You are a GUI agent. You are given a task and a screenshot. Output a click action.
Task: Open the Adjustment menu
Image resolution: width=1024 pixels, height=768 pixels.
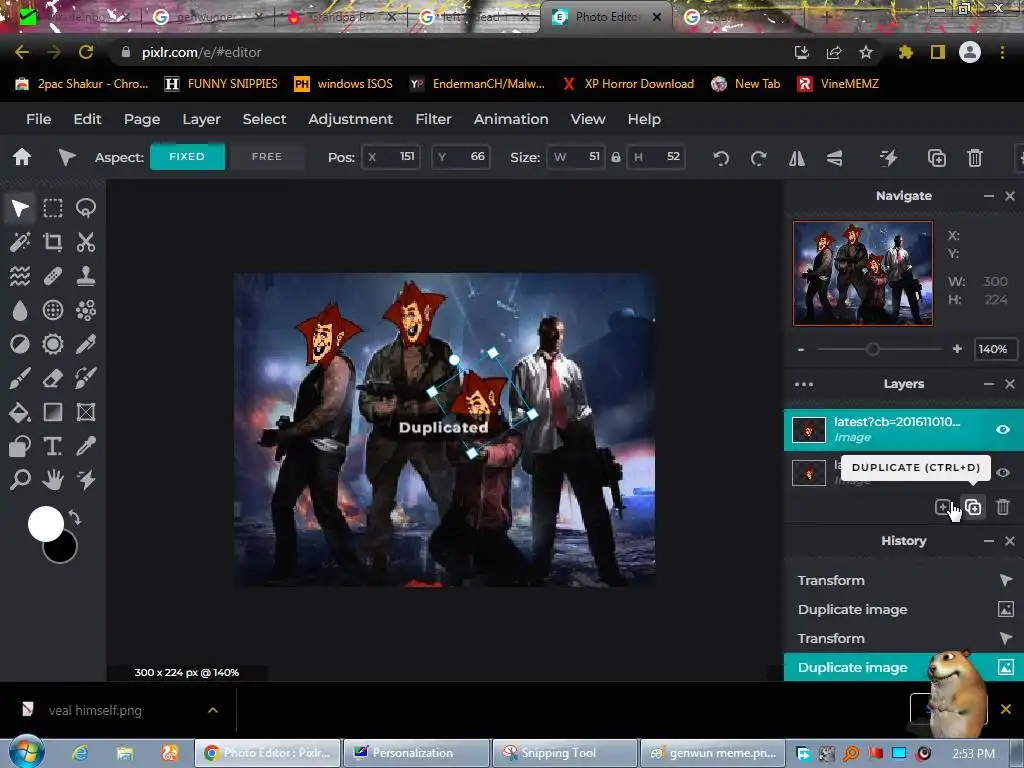[x=351, y=119]
